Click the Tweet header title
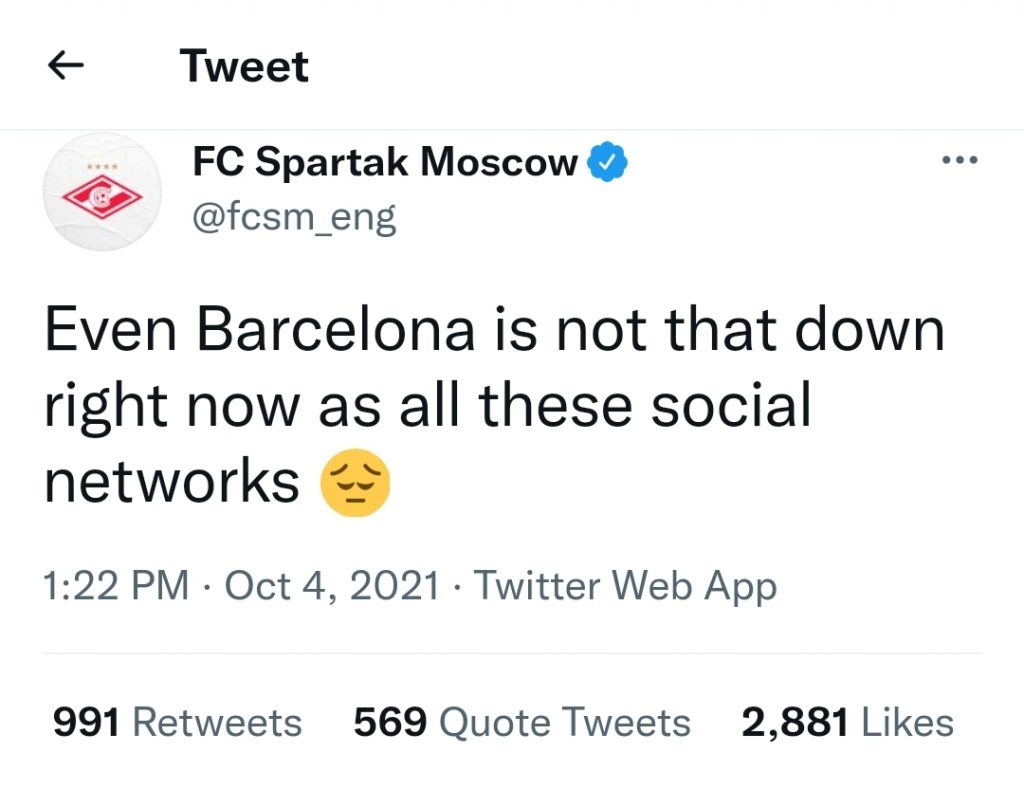The image size is (1024, 789). click(x=244, y=67)
